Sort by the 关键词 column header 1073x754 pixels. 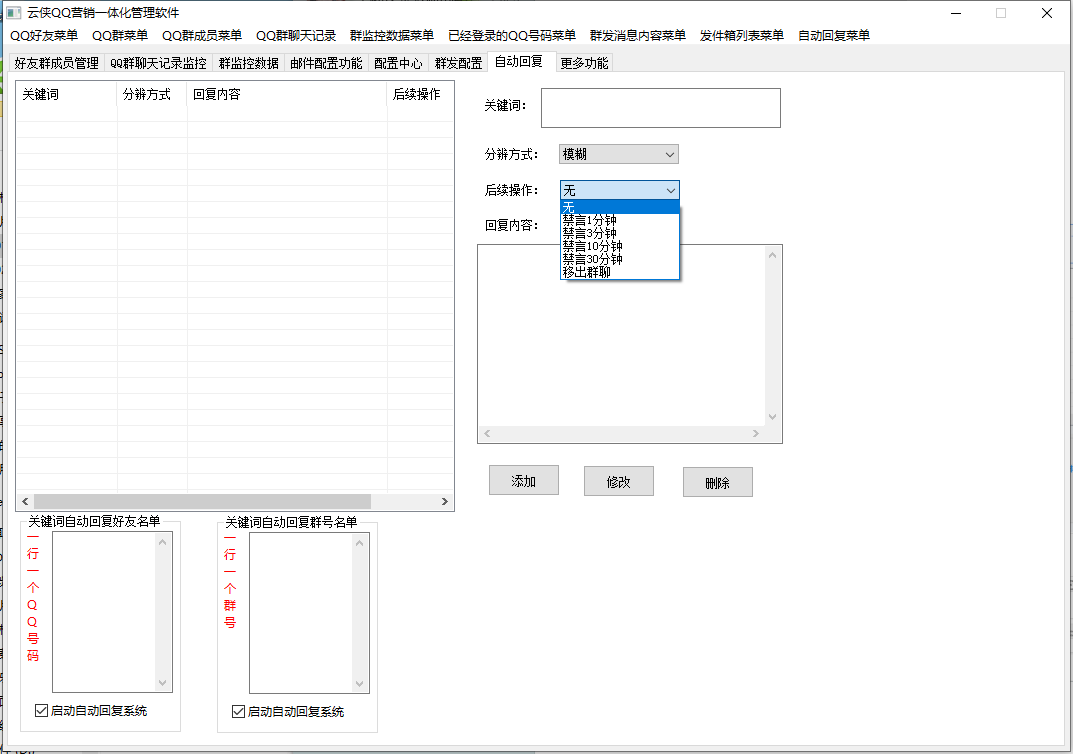click(66, 94)
